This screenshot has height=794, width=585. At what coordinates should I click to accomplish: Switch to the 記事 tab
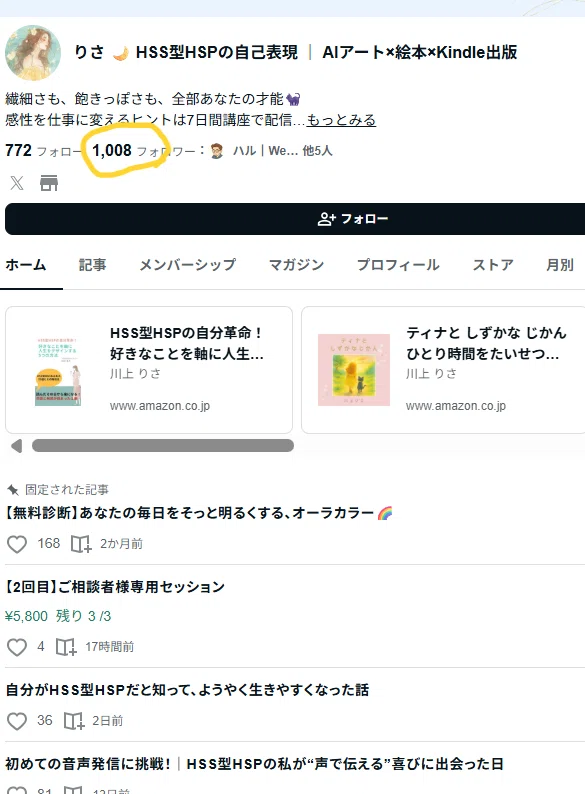click(x=92, y=265)
